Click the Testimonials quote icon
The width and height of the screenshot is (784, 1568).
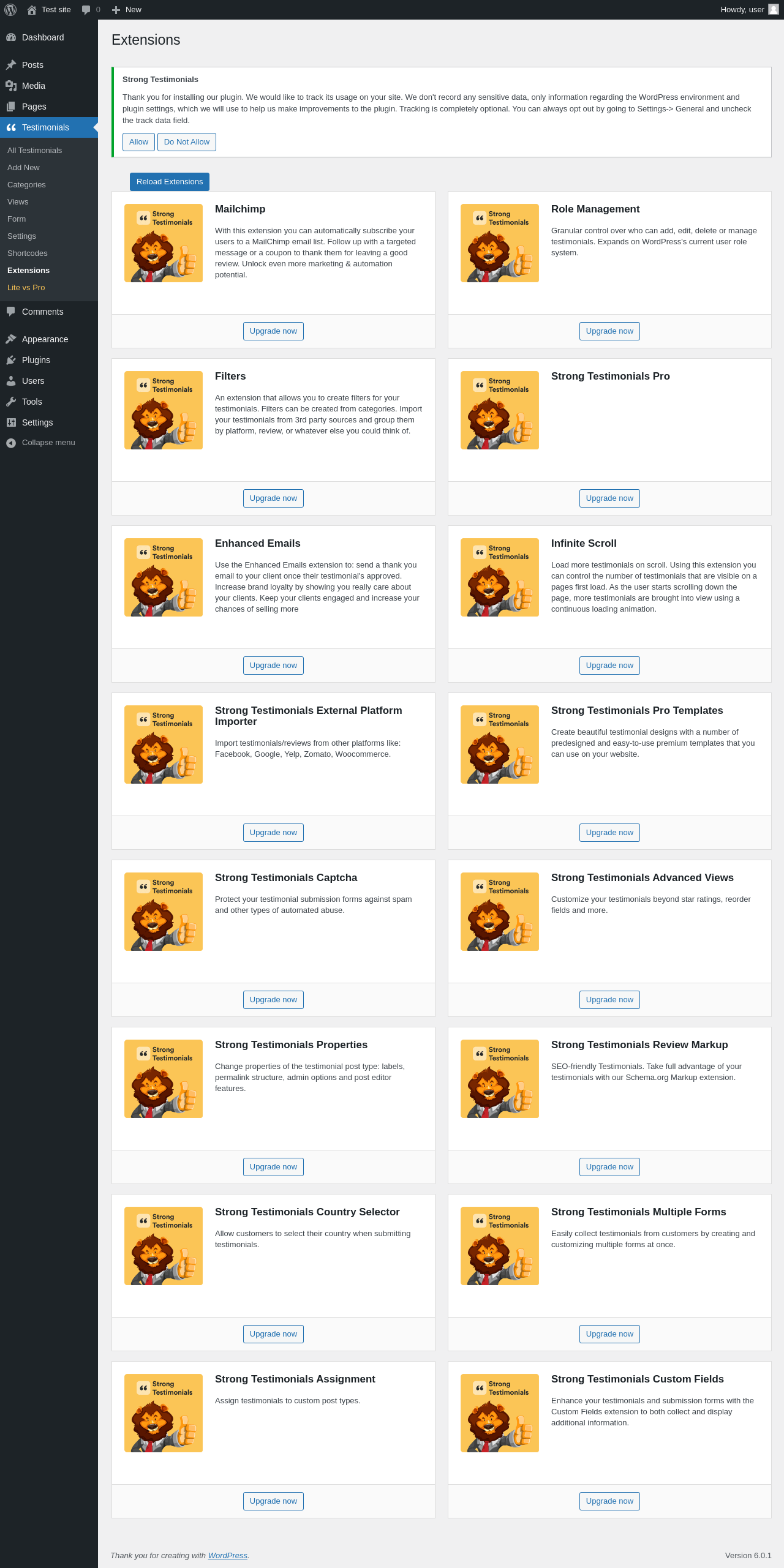(x=11, y=127)
